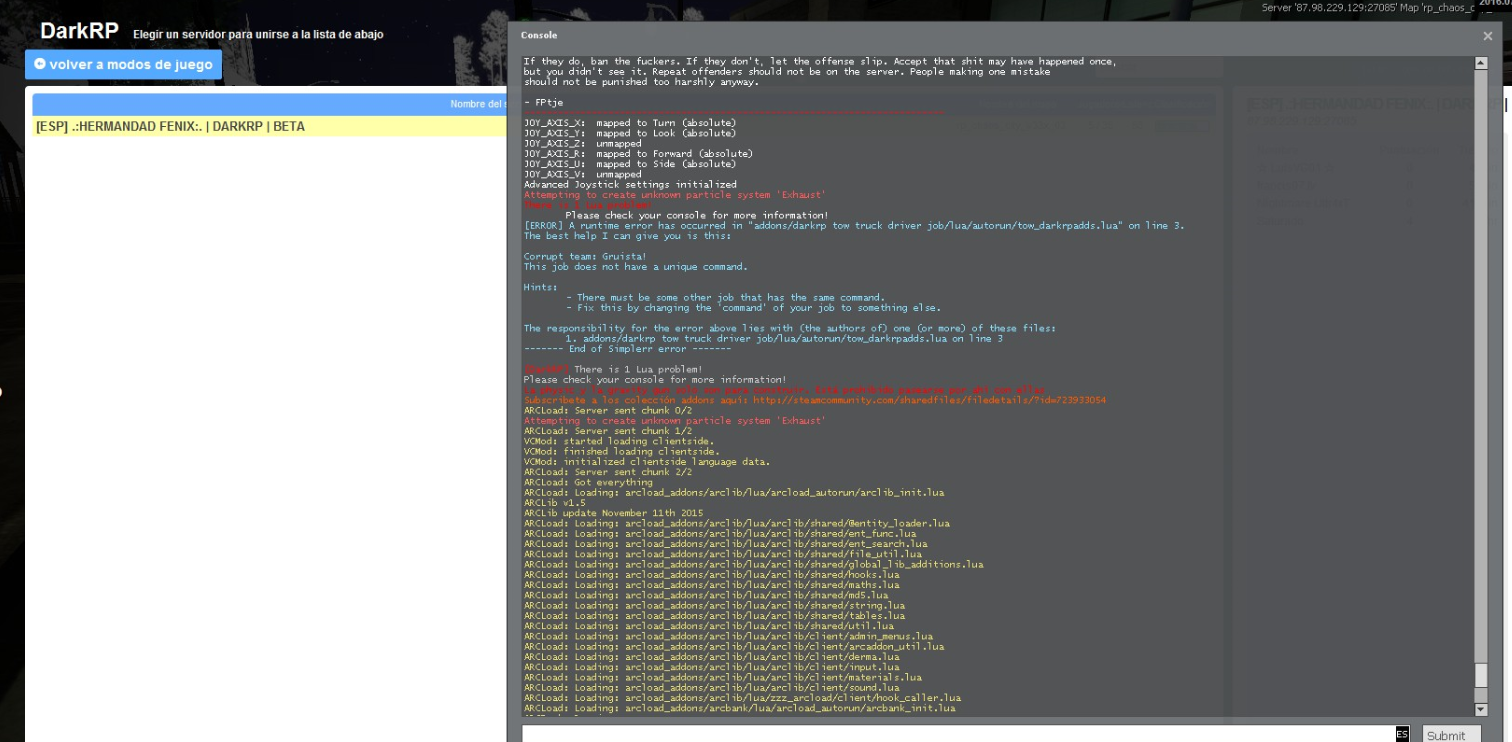Select the 'Hints:' line in the console

coord(540,287)
